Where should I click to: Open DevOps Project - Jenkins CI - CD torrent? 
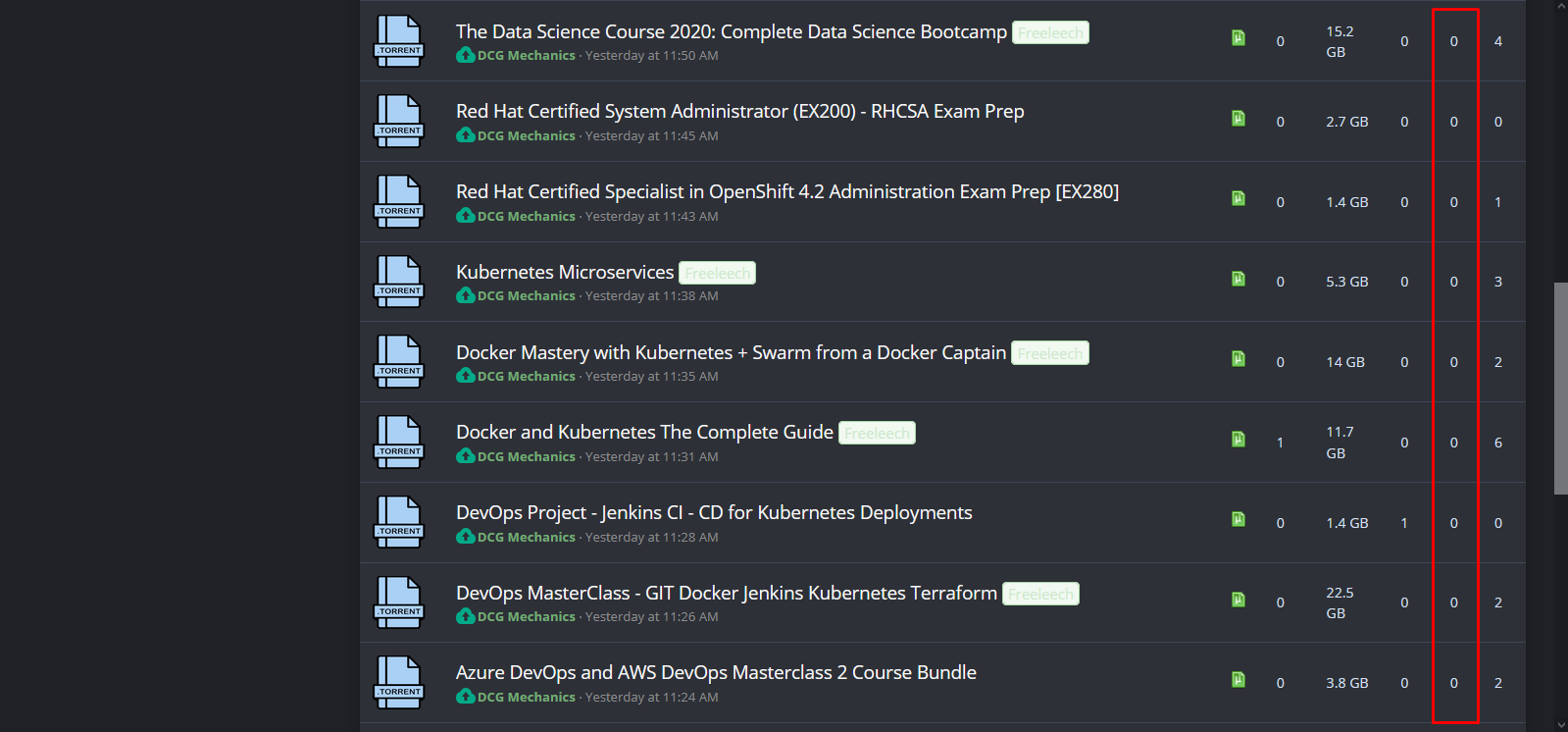[714, 513]
